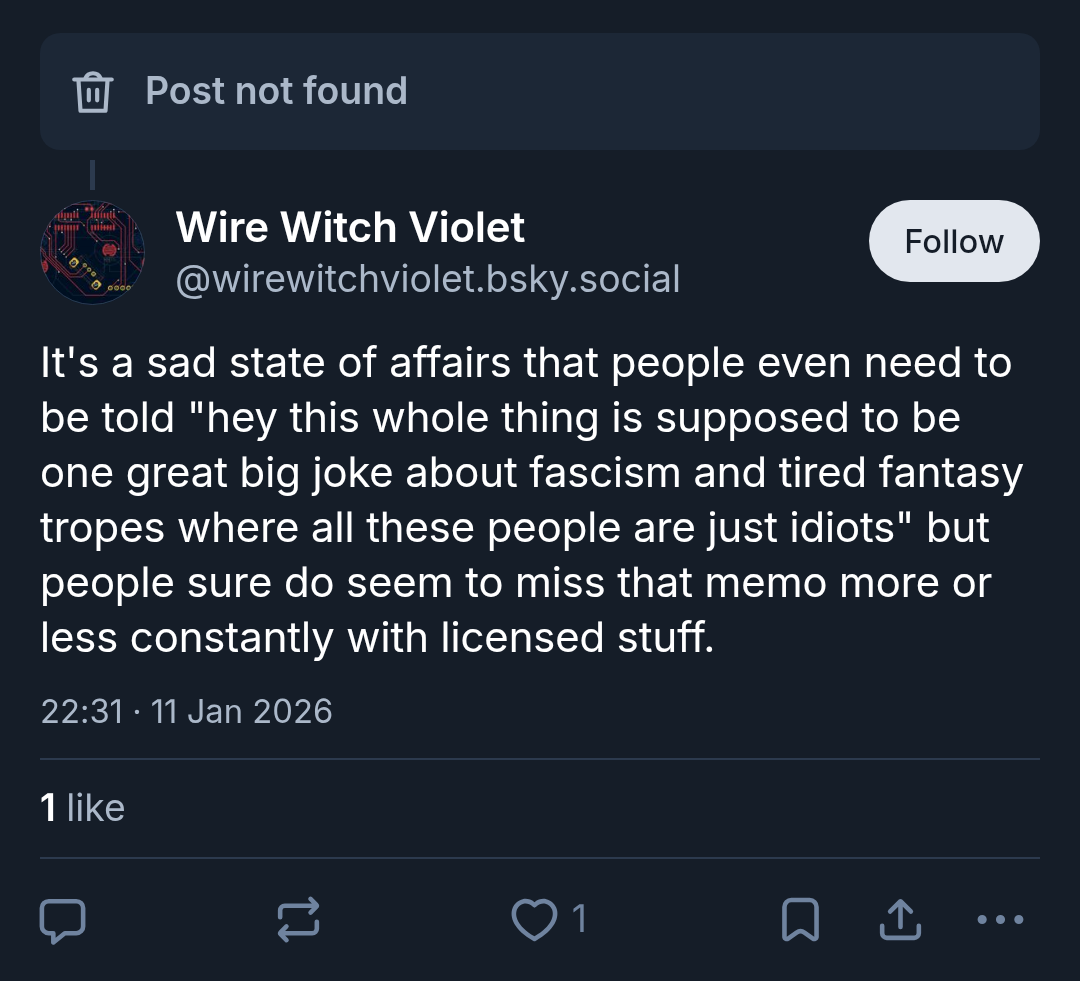The width and height of the screenshot is (1080, 981).
Task: Show who liked via the 1 like link
Action: click(83, 807)
